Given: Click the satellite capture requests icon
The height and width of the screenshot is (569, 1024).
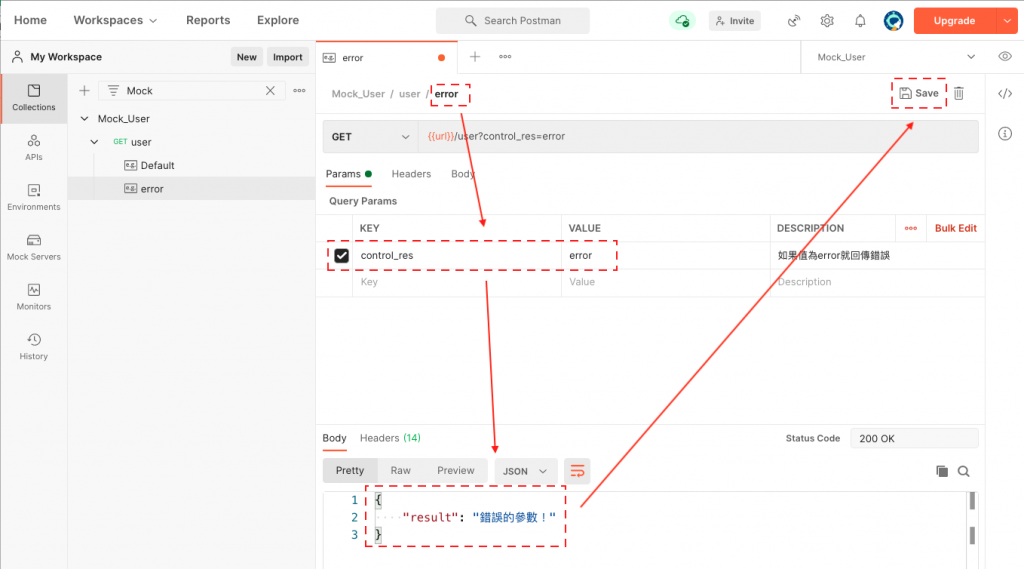Looking at the screenshot, I should click(x=793, y=21).
